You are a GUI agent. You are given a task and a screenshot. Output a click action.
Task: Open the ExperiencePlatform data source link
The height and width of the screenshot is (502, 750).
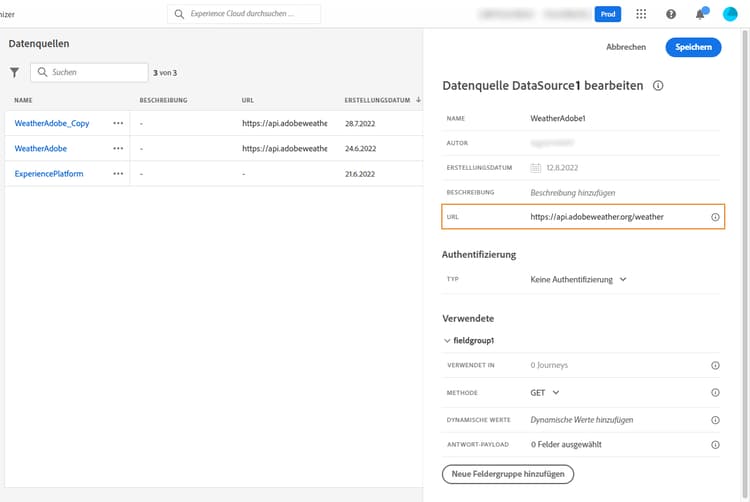(49, 174)
